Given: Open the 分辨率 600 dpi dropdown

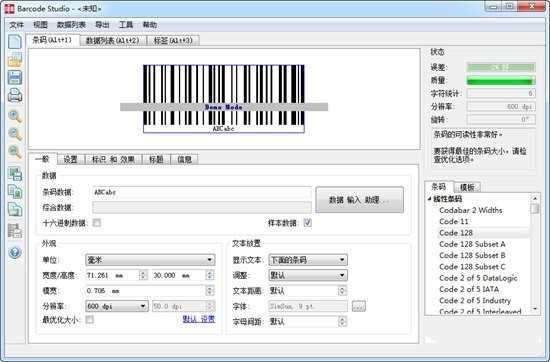Looking at the screenshot, I should (x=116, y=306).
